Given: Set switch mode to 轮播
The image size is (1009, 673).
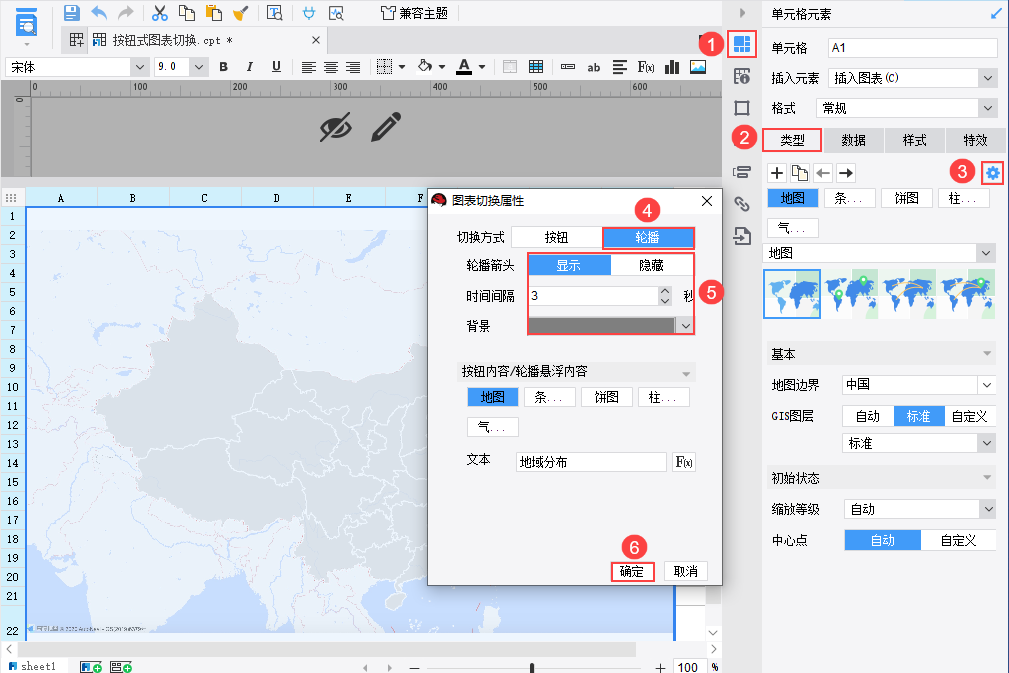Looking at the screenshot, I should click(648, 237).
